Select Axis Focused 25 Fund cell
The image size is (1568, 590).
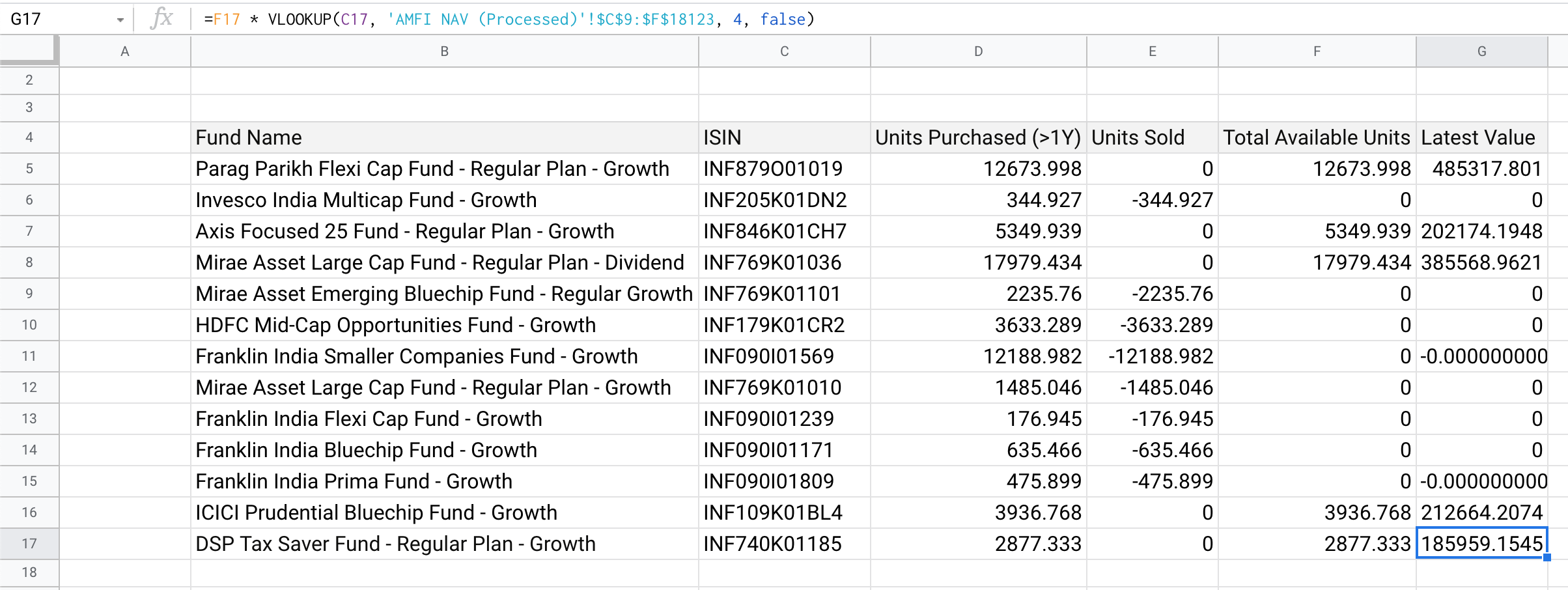tap(445, 231)
